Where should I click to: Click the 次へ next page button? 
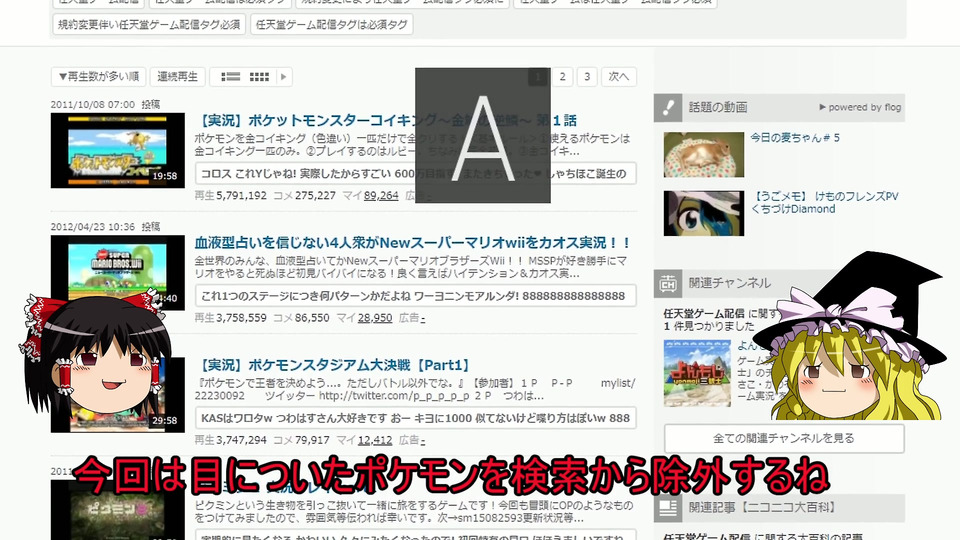coord(619,77)
